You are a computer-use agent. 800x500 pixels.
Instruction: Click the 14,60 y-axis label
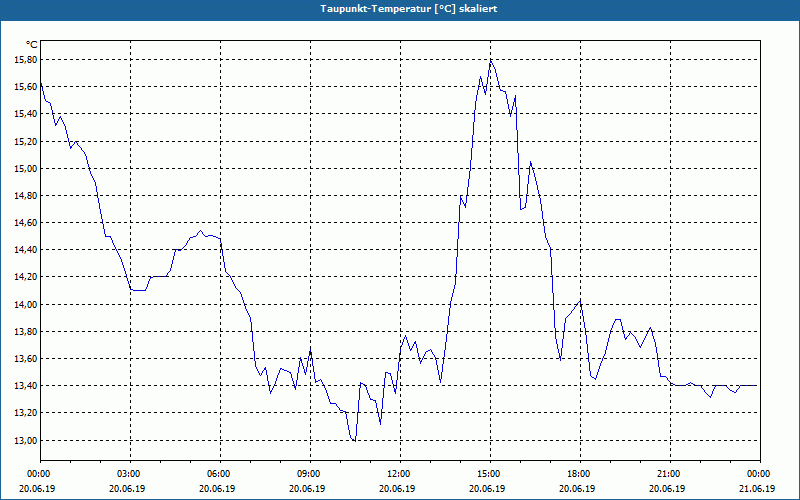click(x=27, y=222)
